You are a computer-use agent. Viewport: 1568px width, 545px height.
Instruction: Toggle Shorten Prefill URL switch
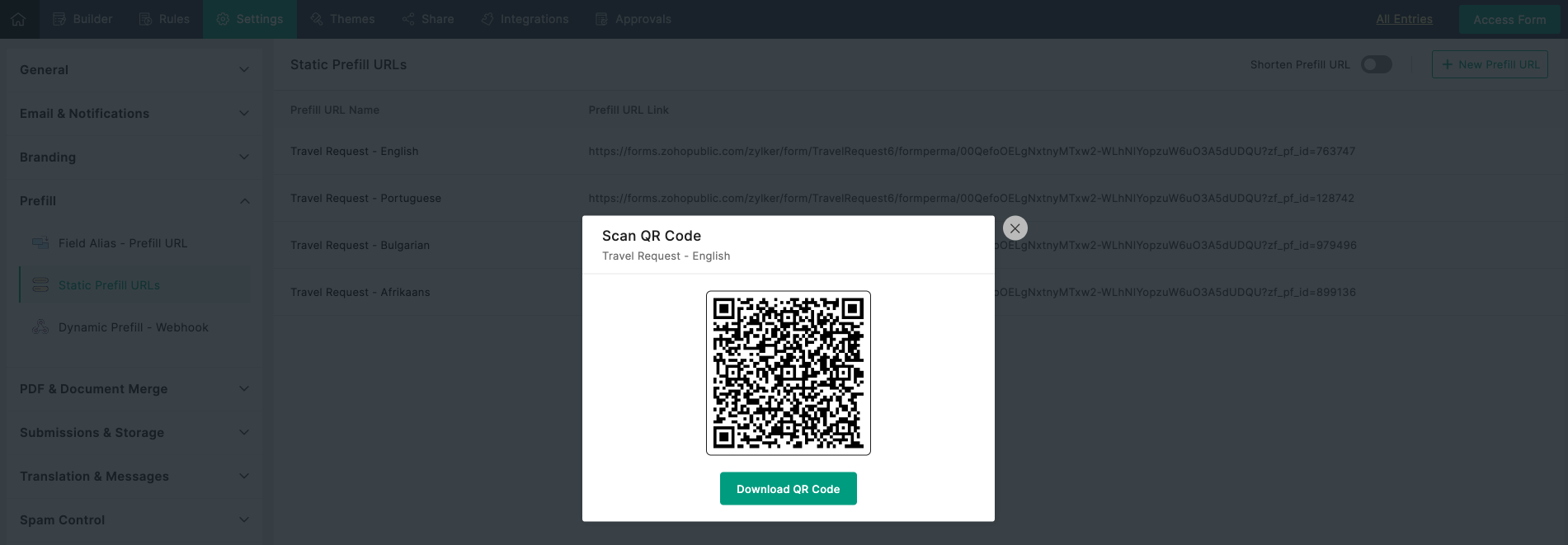(x=1376, y=64)
